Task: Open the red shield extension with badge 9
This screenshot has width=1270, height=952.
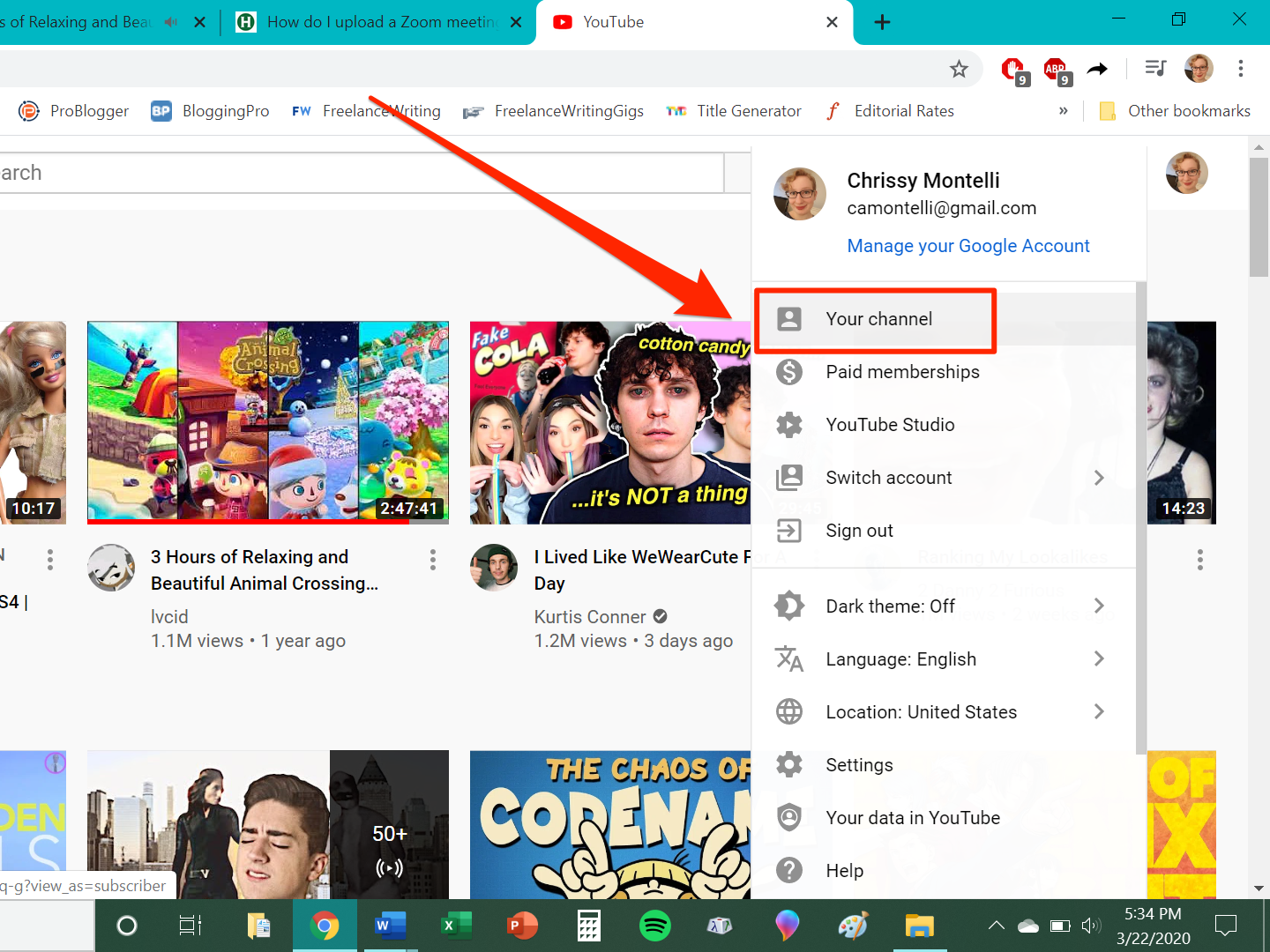Action: (x=1013, y=70)
